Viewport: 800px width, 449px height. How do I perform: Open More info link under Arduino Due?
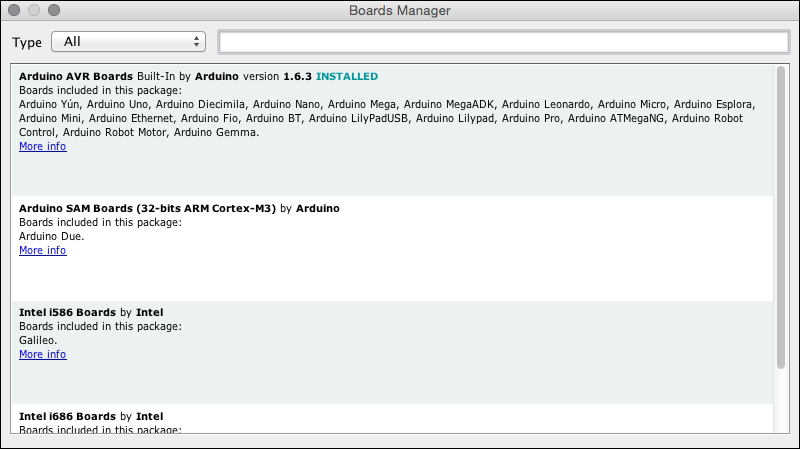point(43,251)
